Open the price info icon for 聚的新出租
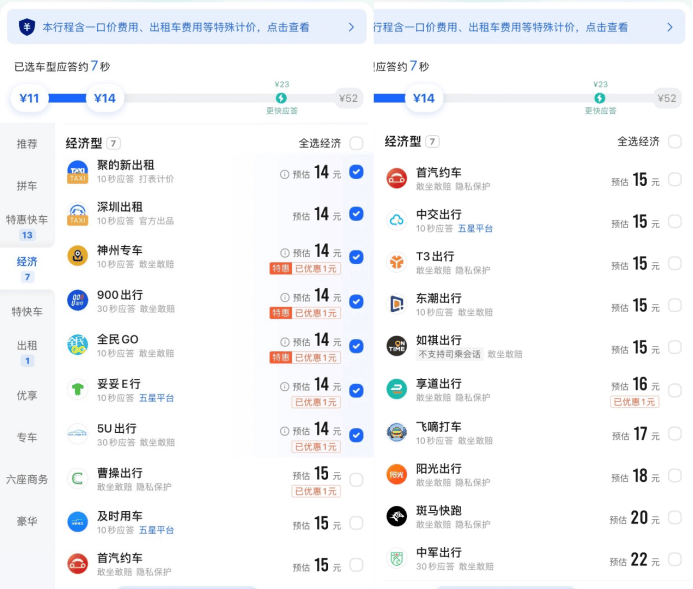The height and width of the screenshot is (589, 693). 284,175
